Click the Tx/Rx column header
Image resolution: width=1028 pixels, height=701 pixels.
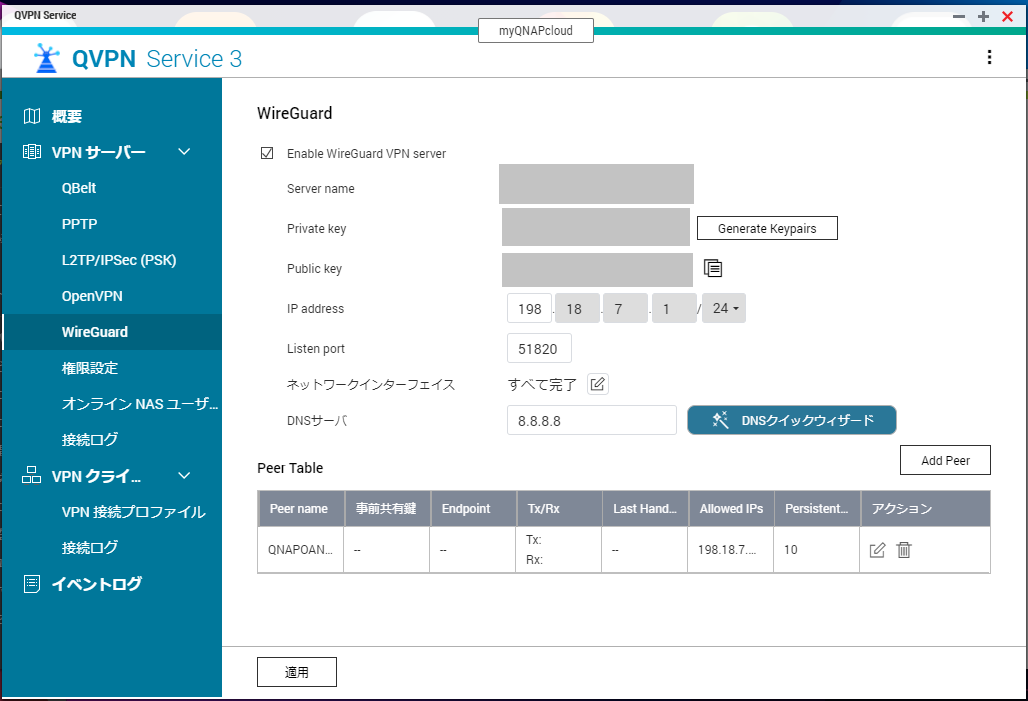pos(559,509)
